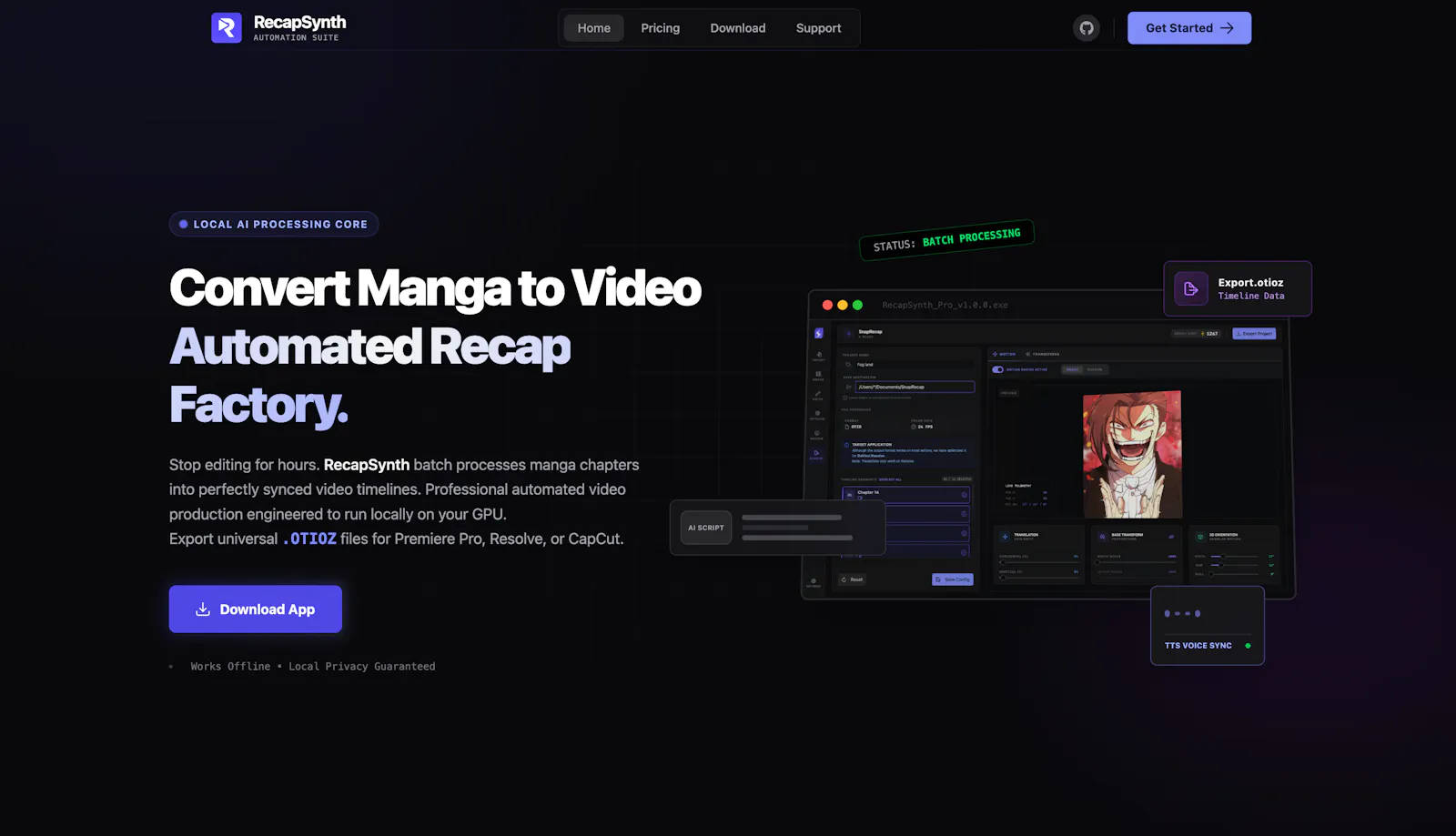
Task: Click link icon in Base Transform card
Action: [x=1171, y=537]
